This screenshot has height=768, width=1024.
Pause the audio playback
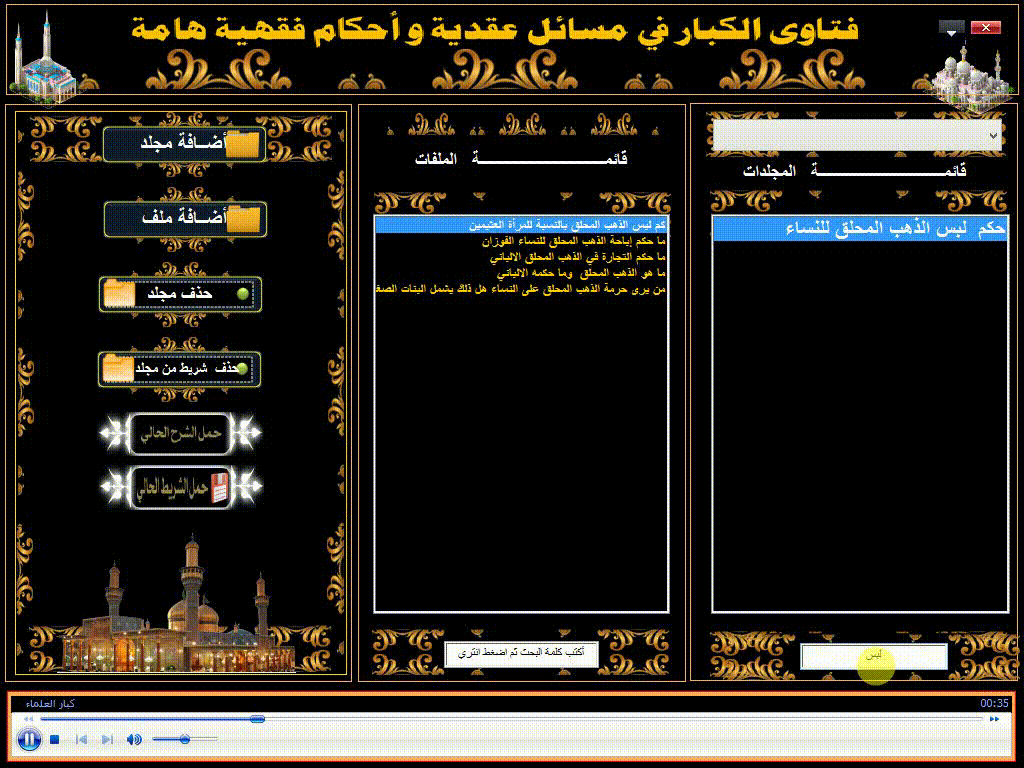29,740
